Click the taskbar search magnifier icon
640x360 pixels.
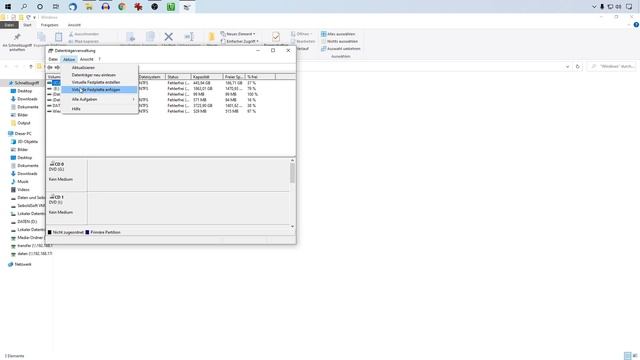24,7
